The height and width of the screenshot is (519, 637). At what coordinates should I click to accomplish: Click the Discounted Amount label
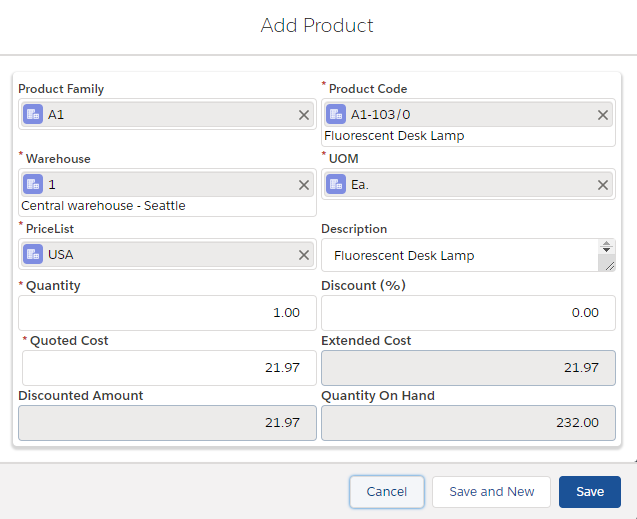click(81, 396)
